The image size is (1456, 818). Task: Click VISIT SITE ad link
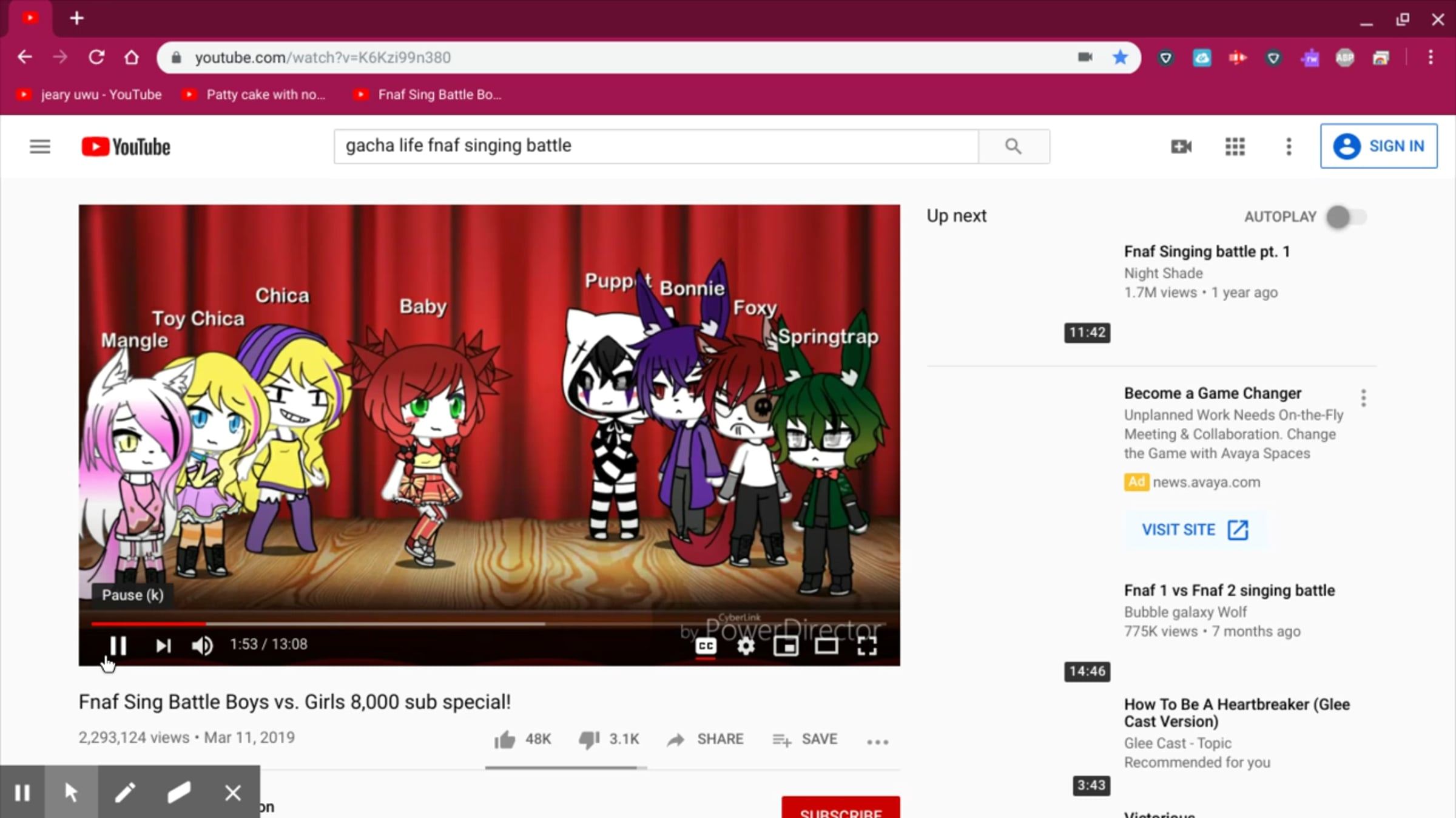(1194, 530)
